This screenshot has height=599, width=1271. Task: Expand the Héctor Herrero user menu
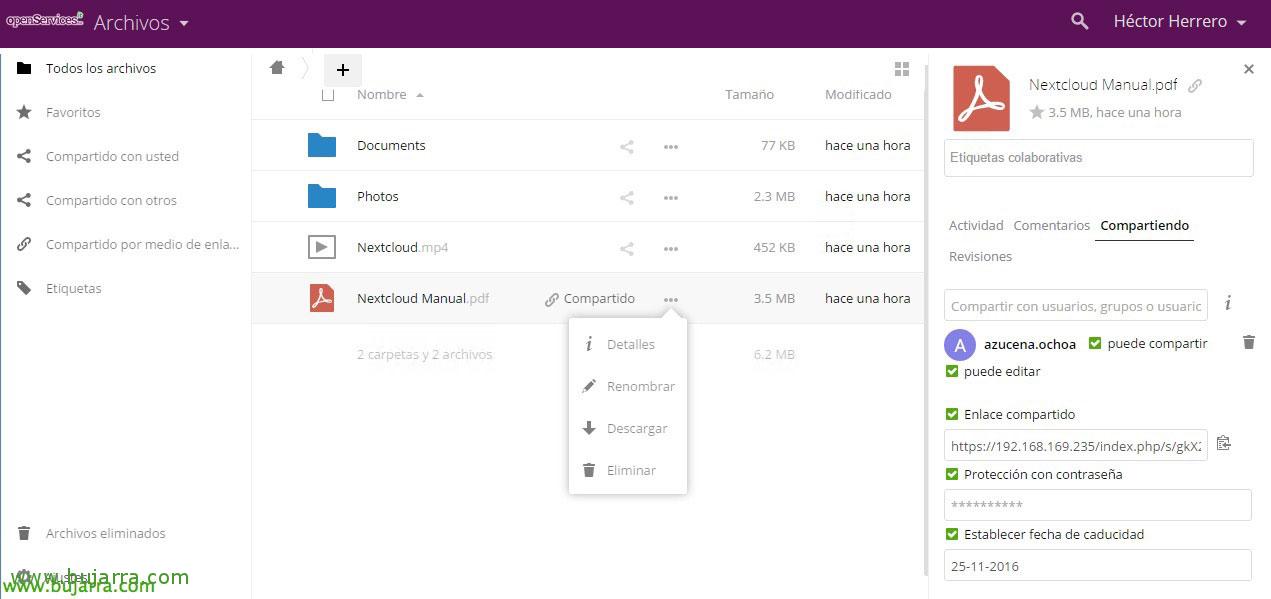click(1180, 22)
